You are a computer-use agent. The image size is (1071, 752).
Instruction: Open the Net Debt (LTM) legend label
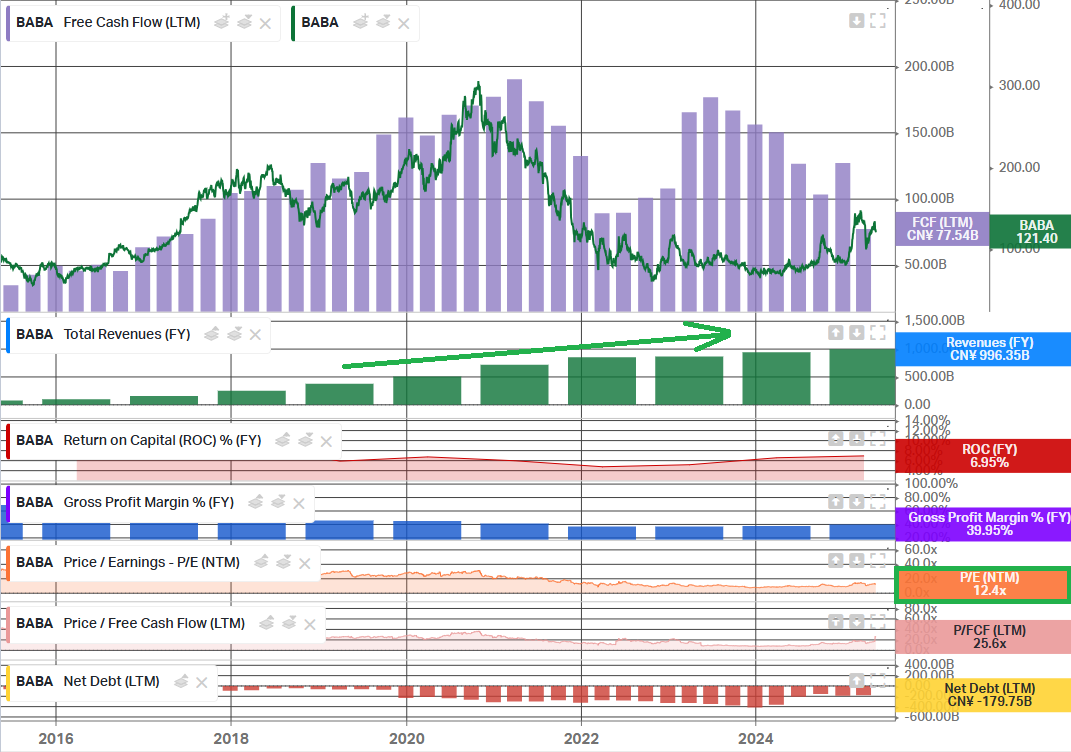pos(111,682)
